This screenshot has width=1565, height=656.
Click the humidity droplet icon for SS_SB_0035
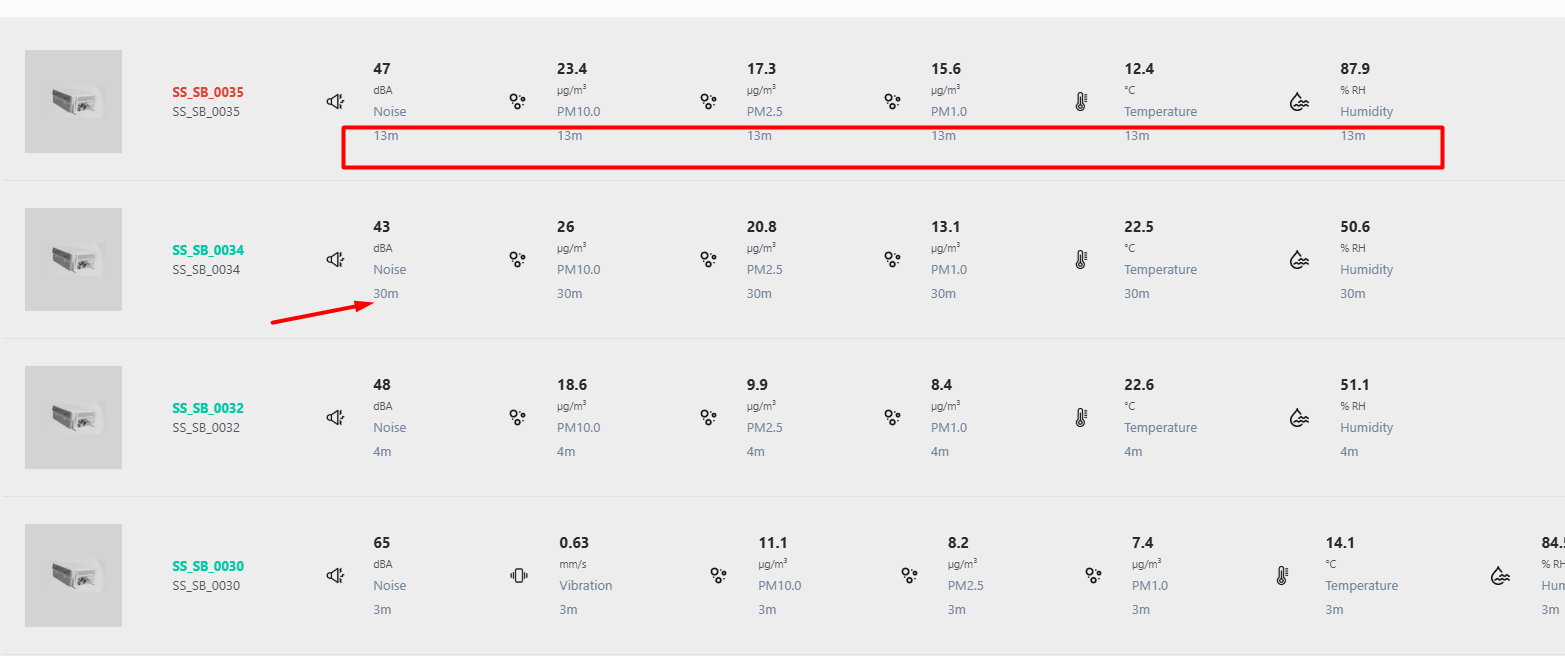(x=1298, y=101)
